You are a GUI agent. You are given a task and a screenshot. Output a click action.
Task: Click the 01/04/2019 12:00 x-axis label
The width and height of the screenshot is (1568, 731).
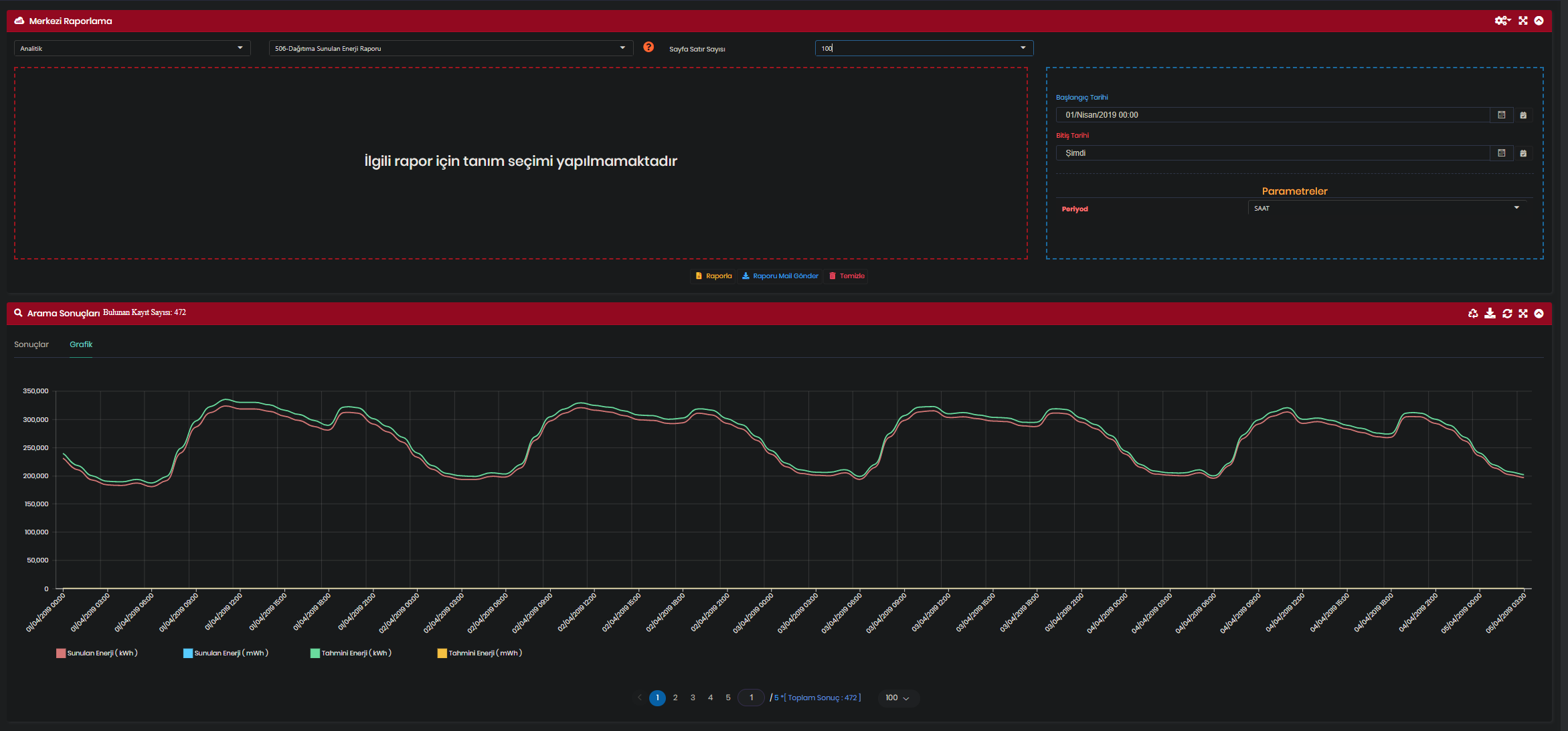[x=223, y=611]
